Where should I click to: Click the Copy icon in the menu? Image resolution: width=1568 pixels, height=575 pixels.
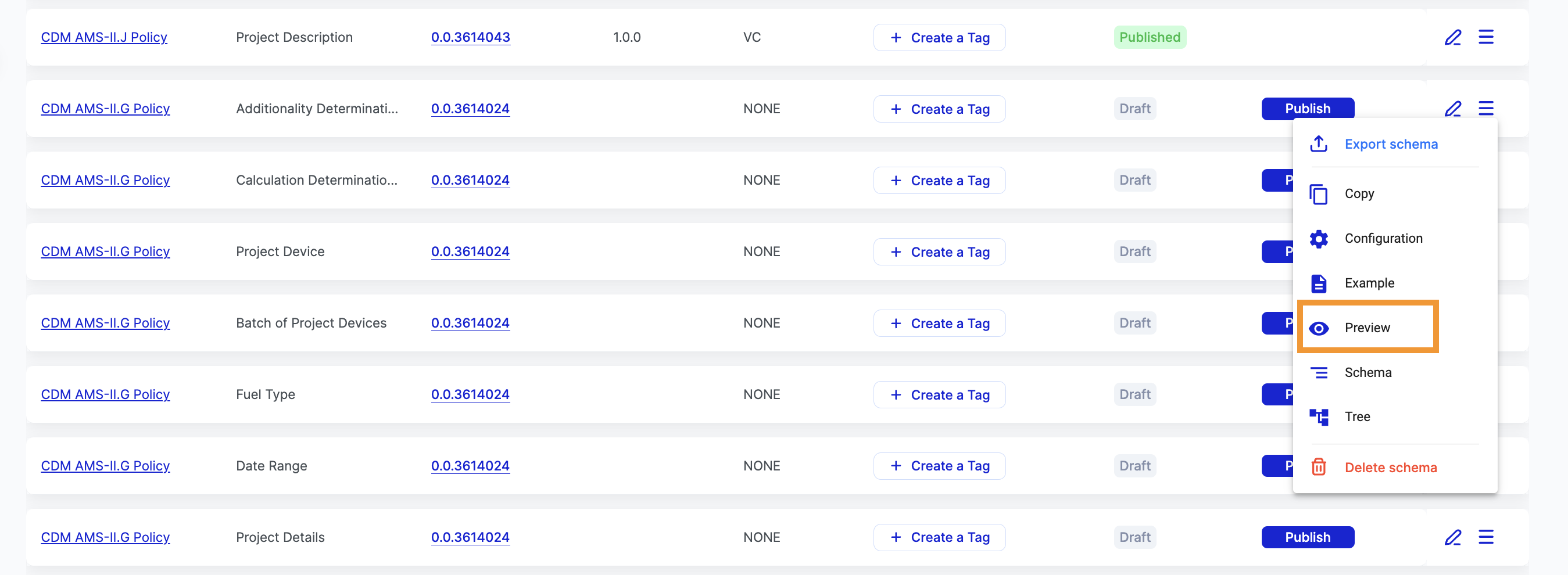(1319, 194)
